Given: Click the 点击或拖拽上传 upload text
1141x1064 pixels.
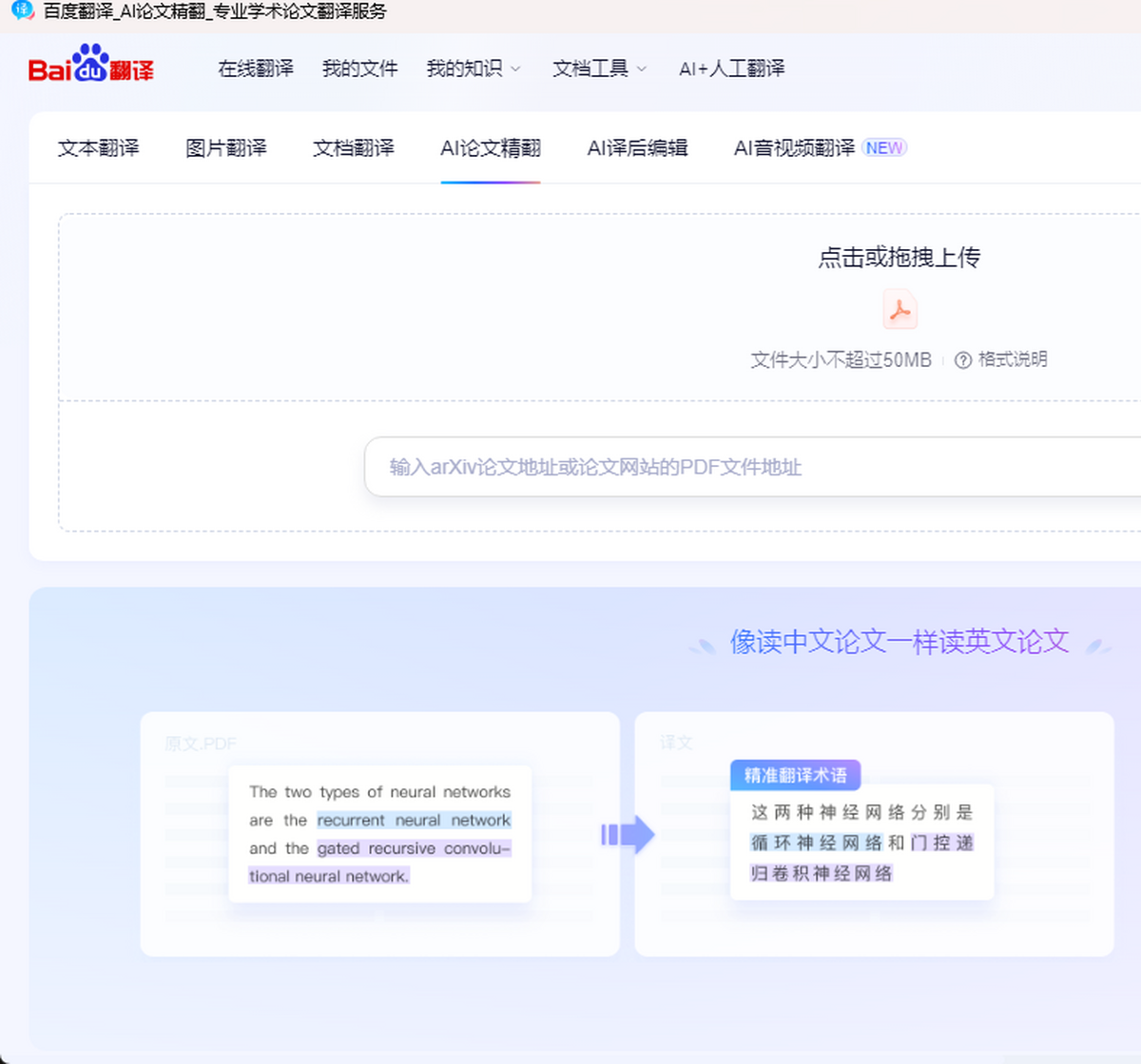Looking at the screenshot, I should tap(899, 258).
